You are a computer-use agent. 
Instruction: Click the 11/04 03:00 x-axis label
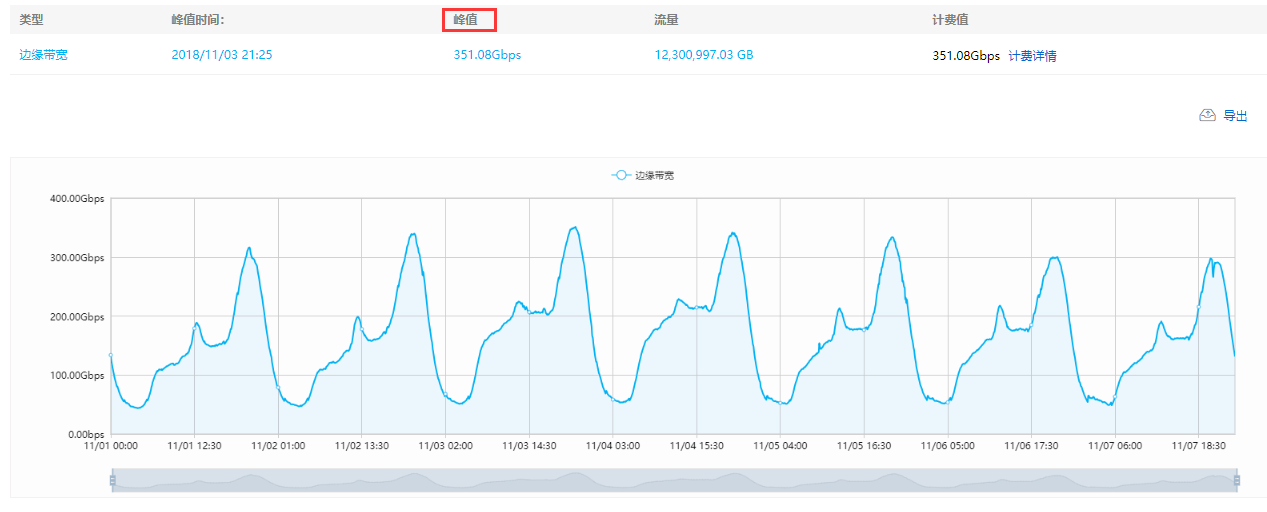[613, 446]
